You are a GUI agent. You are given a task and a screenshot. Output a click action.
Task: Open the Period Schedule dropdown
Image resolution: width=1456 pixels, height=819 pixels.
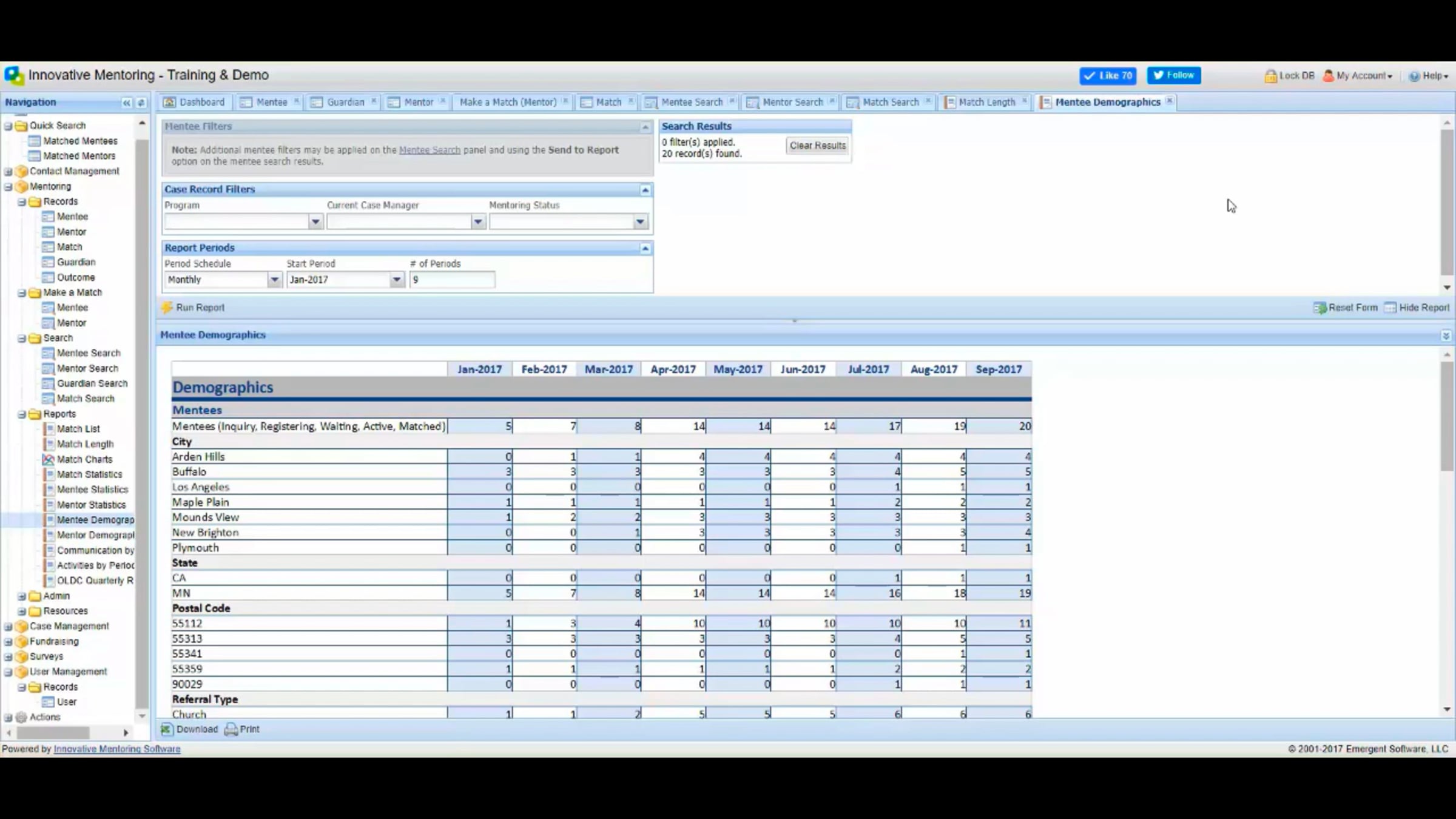[274, 280]
